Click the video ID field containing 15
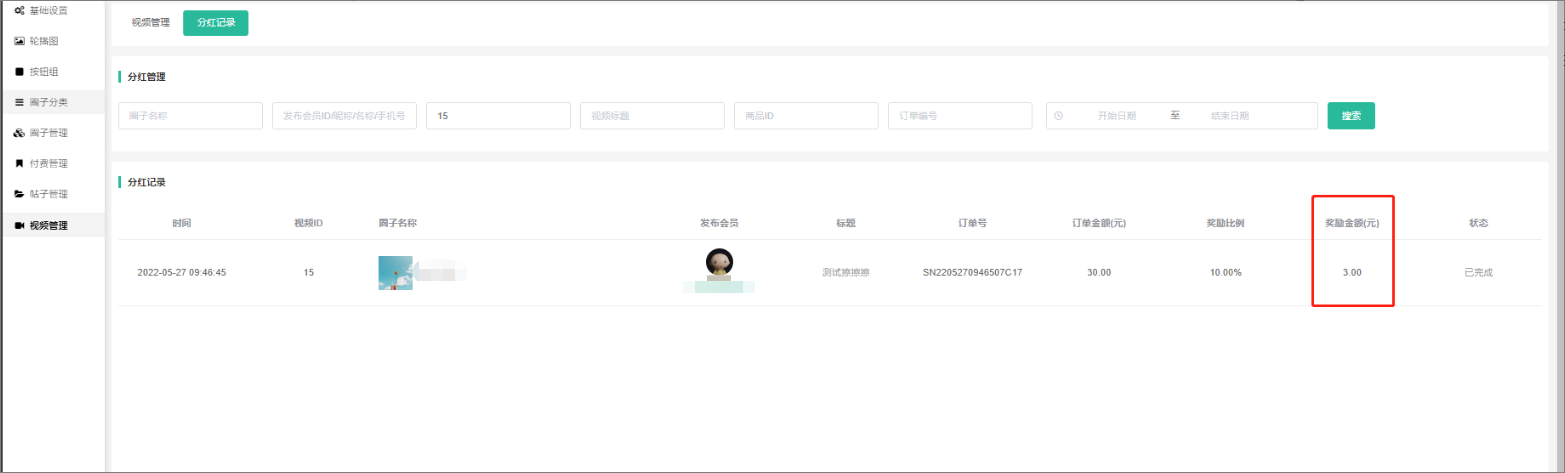 [x=498, y=116]
